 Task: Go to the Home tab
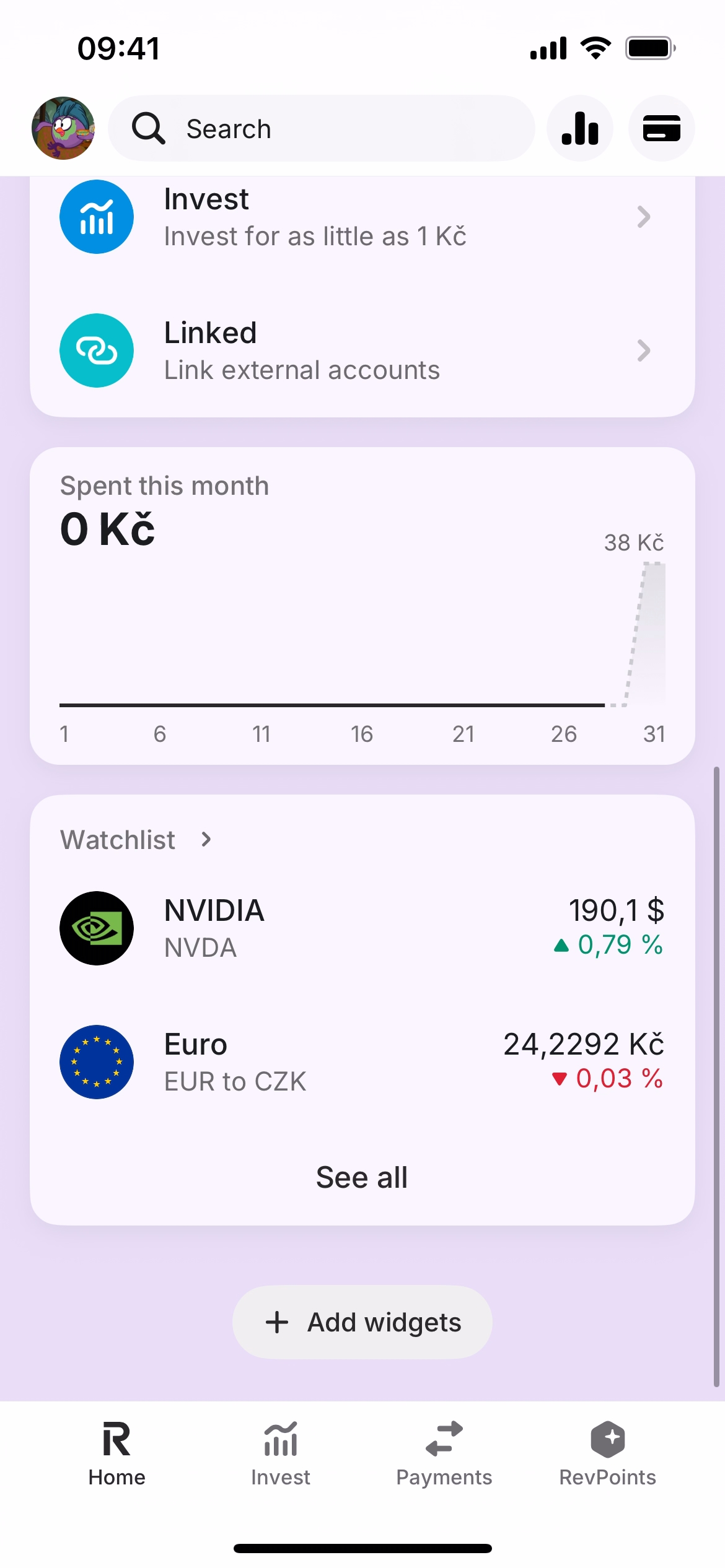tap(116, 1453)
